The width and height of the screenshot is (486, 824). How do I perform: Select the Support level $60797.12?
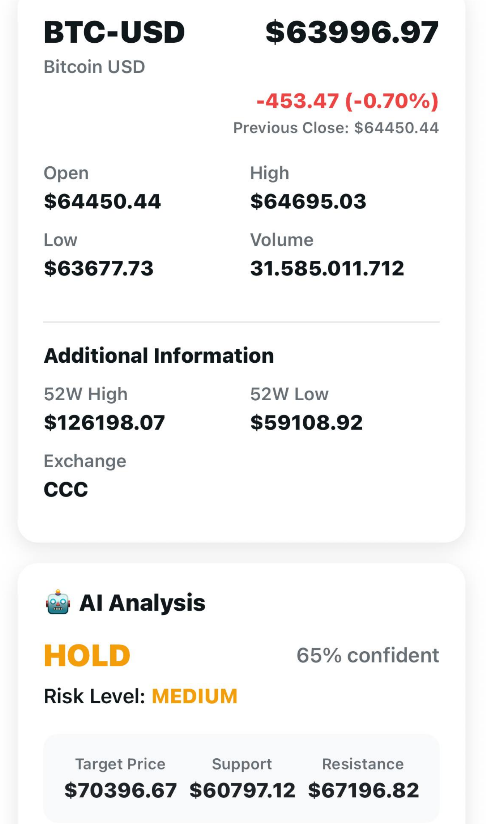pos(242,790)
